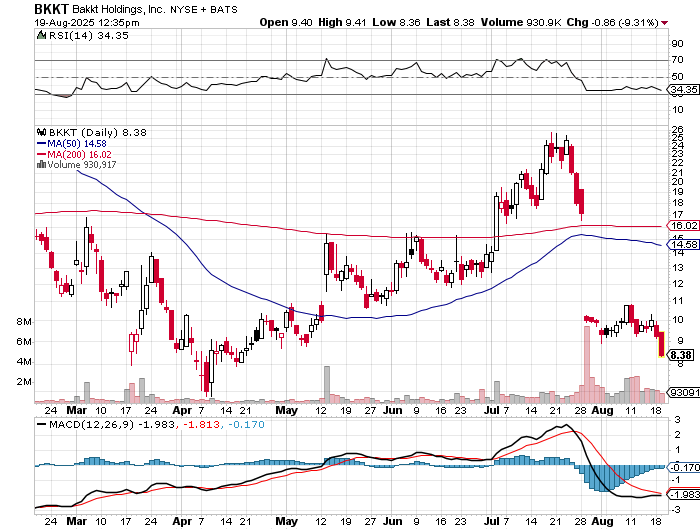
Task: Click the red -1.813 signal value in MACD legend
Action: pos(200,424)
